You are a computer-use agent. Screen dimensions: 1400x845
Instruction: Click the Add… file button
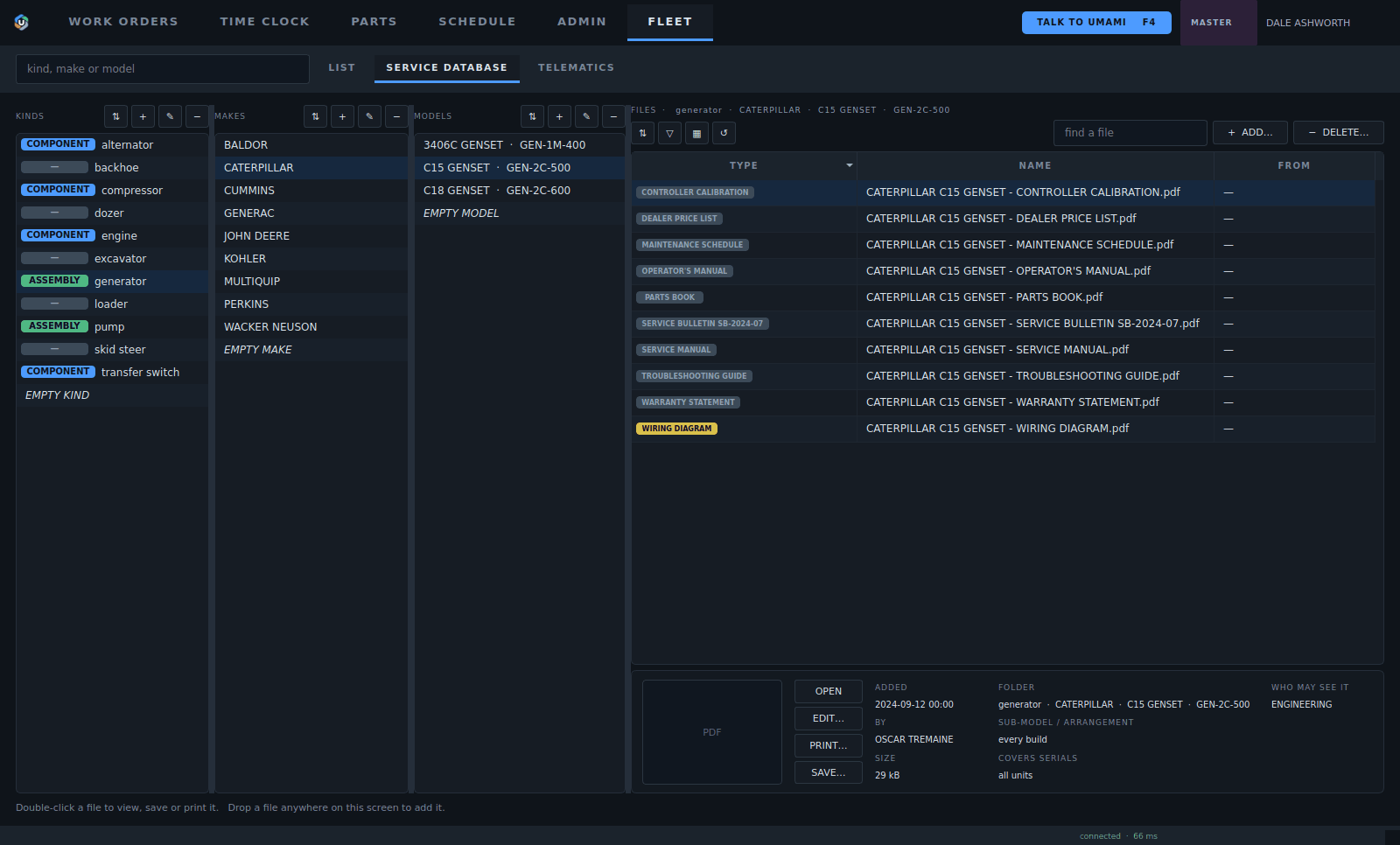click(1249, 133)
